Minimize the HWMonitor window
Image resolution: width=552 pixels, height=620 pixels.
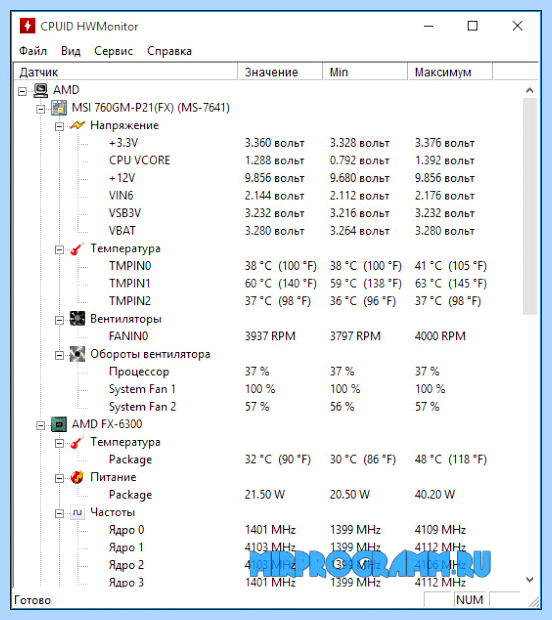pos(429,26)
